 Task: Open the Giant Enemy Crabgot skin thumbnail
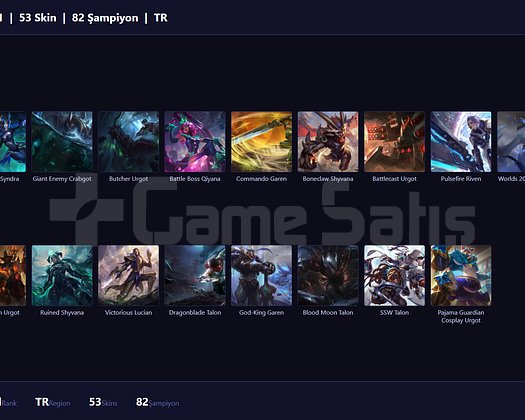(62, 142)
